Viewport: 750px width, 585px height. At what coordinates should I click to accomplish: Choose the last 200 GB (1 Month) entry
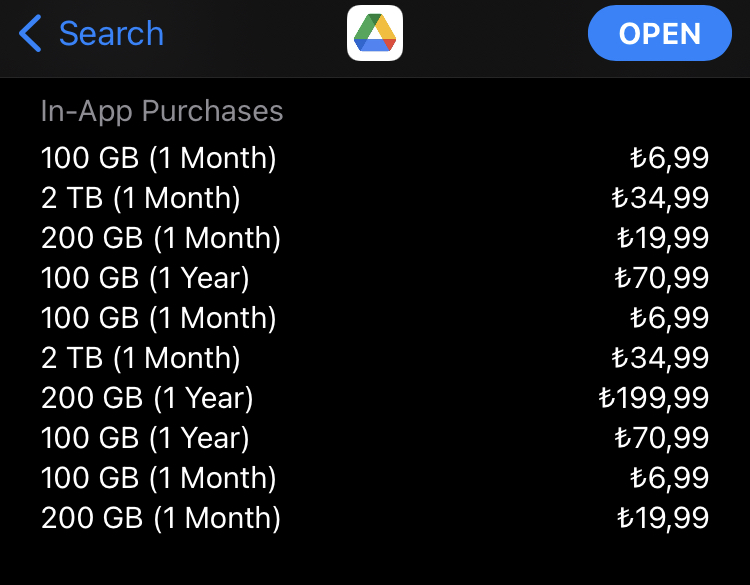click(x=375, y=518)
